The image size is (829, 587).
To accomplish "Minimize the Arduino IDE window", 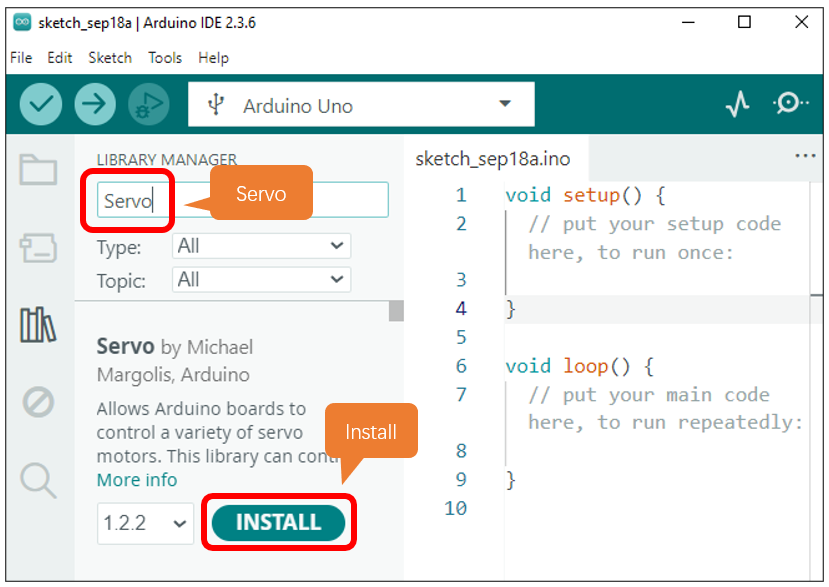I will pos(688,22).
